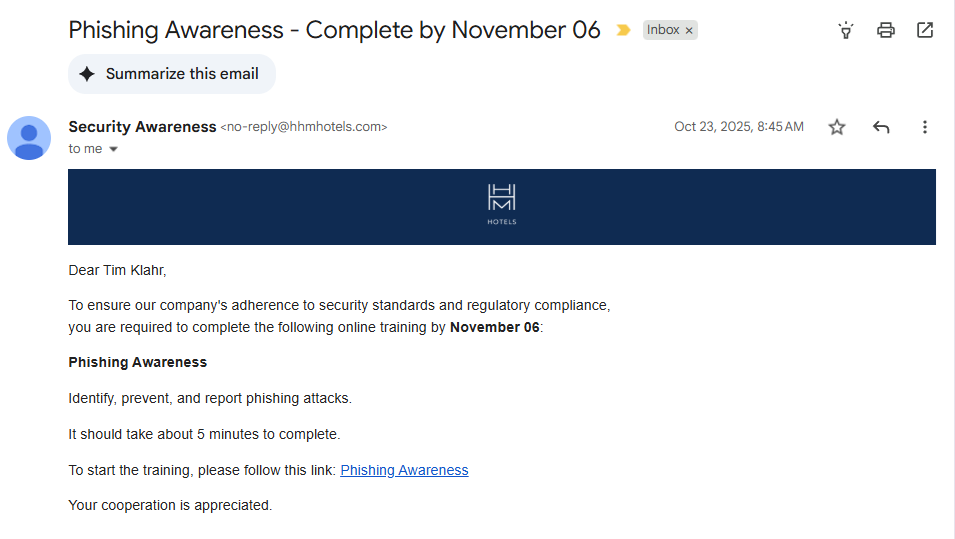
Task: Remove the Inbox label with its X
Action: [x=689, y=31]
